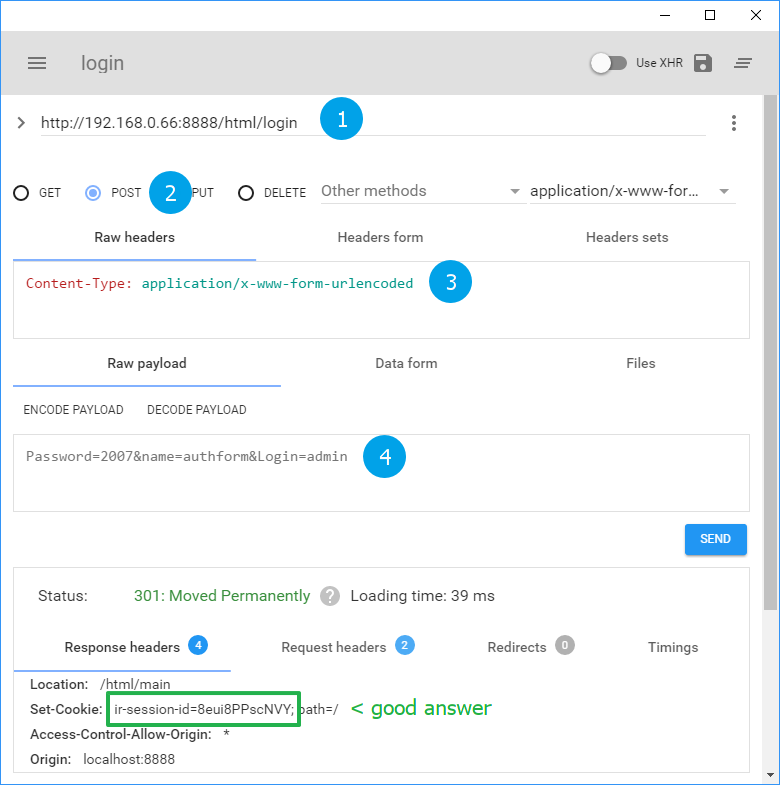This screenshot has height=785, width=780.
Task: Click the Location /html/main header value
Action: coord(135,684)
